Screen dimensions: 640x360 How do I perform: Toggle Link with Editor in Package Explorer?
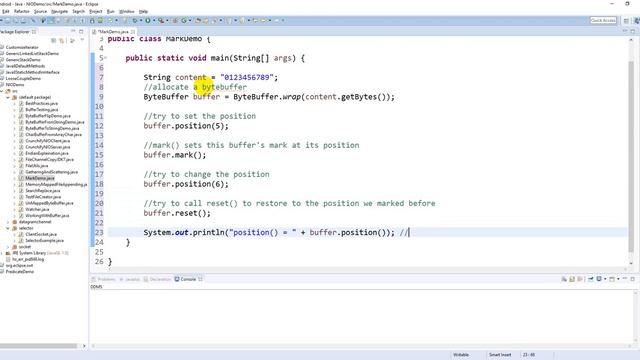[x=62, y=40]
